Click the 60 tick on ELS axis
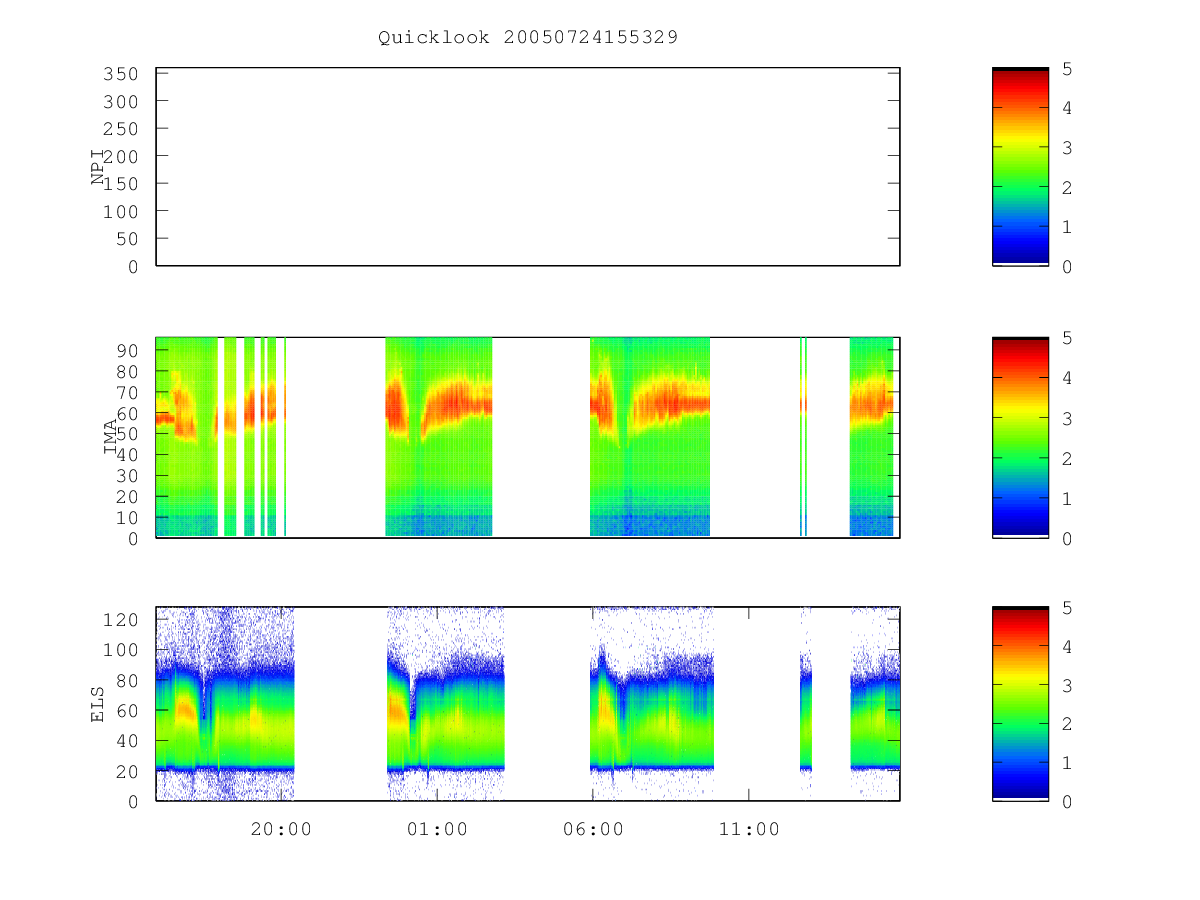Viewport: 1200px width, 900px height. point(126,711)
